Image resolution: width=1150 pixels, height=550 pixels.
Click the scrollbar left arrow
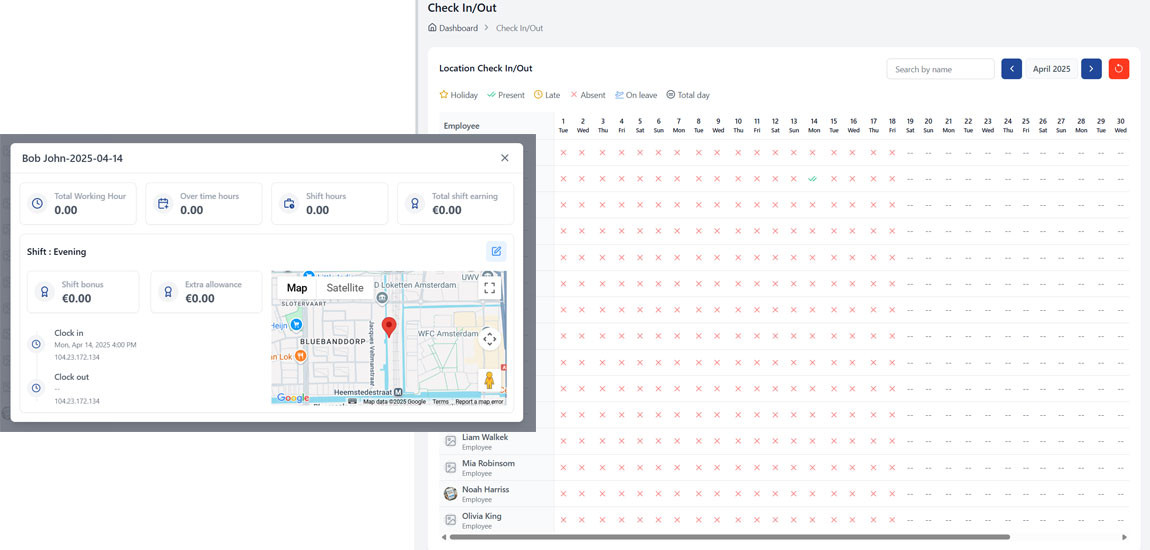tap(443, 537)
